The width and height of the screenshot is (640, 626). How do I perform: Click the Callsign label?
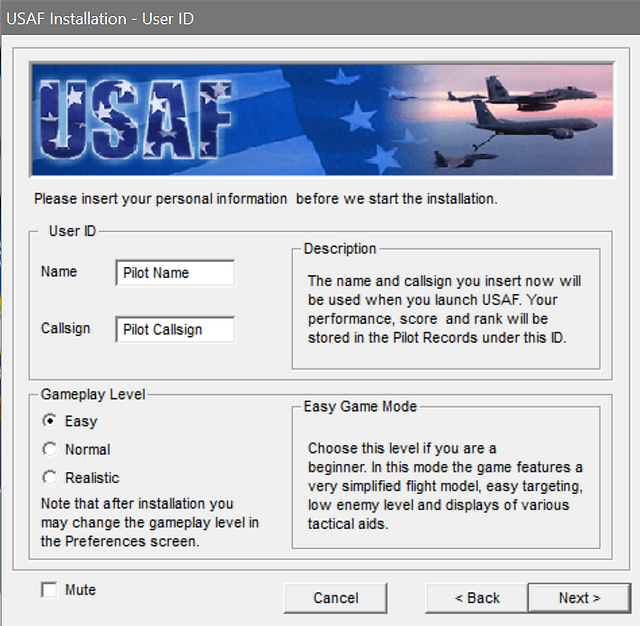[65, 329]
